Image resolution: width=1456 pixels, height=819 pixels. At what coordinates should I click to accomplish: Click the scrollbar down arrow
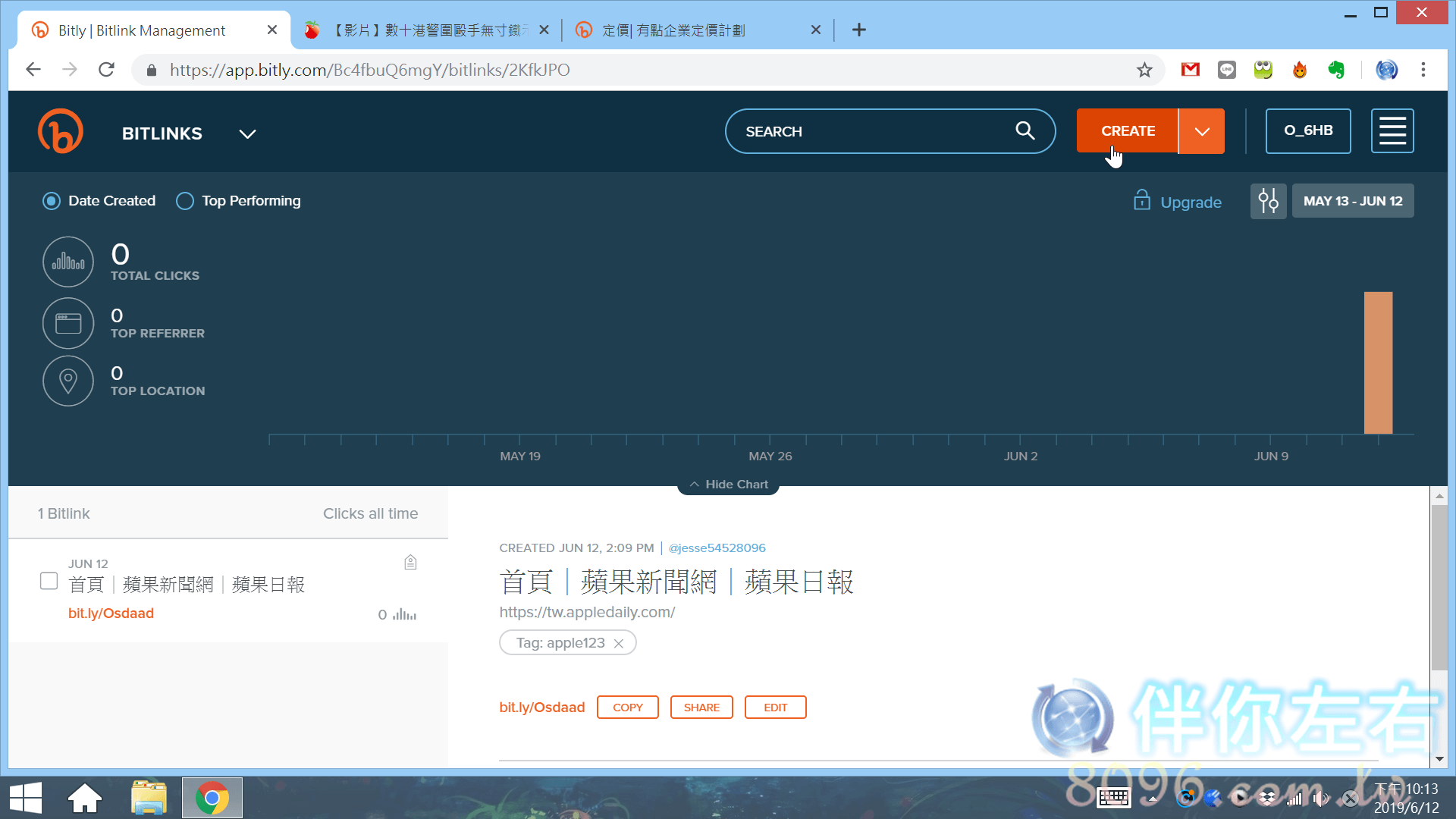[1439, 758]
